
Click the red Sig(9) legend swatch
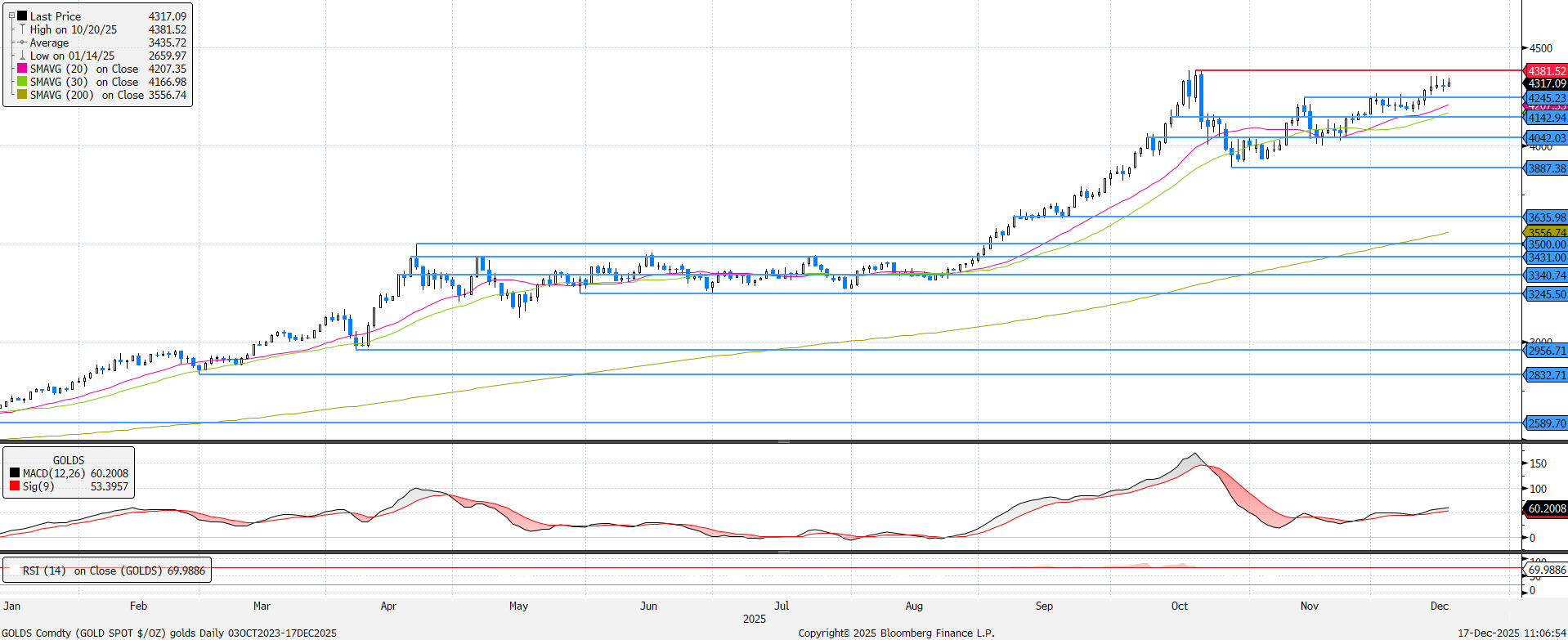(x=15, y=486)
